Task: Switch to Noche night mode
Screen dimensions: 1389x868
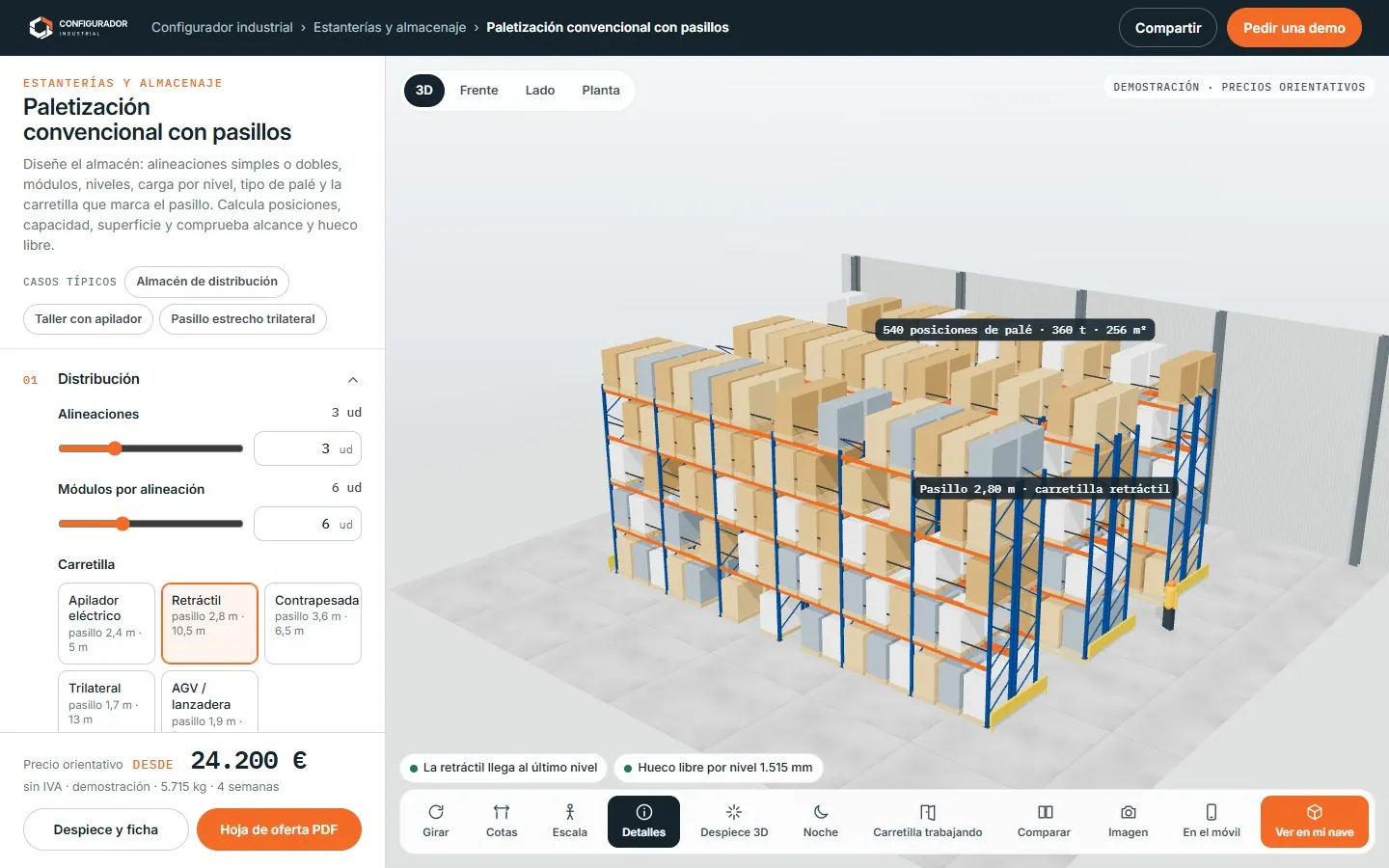Action: 821,822
